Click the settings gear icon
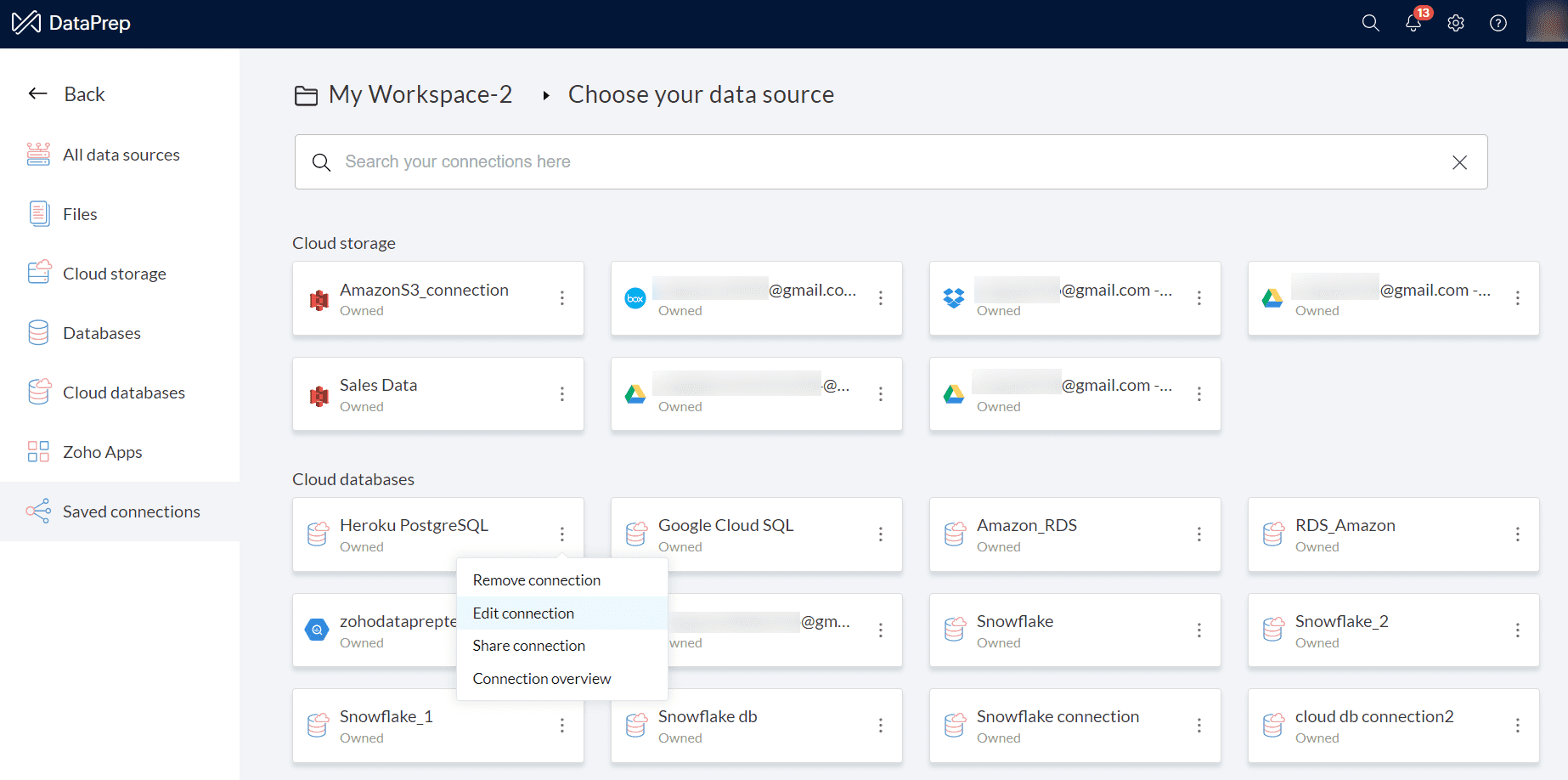Viewport: 1568px width, 780px height. coord(1456,23)
